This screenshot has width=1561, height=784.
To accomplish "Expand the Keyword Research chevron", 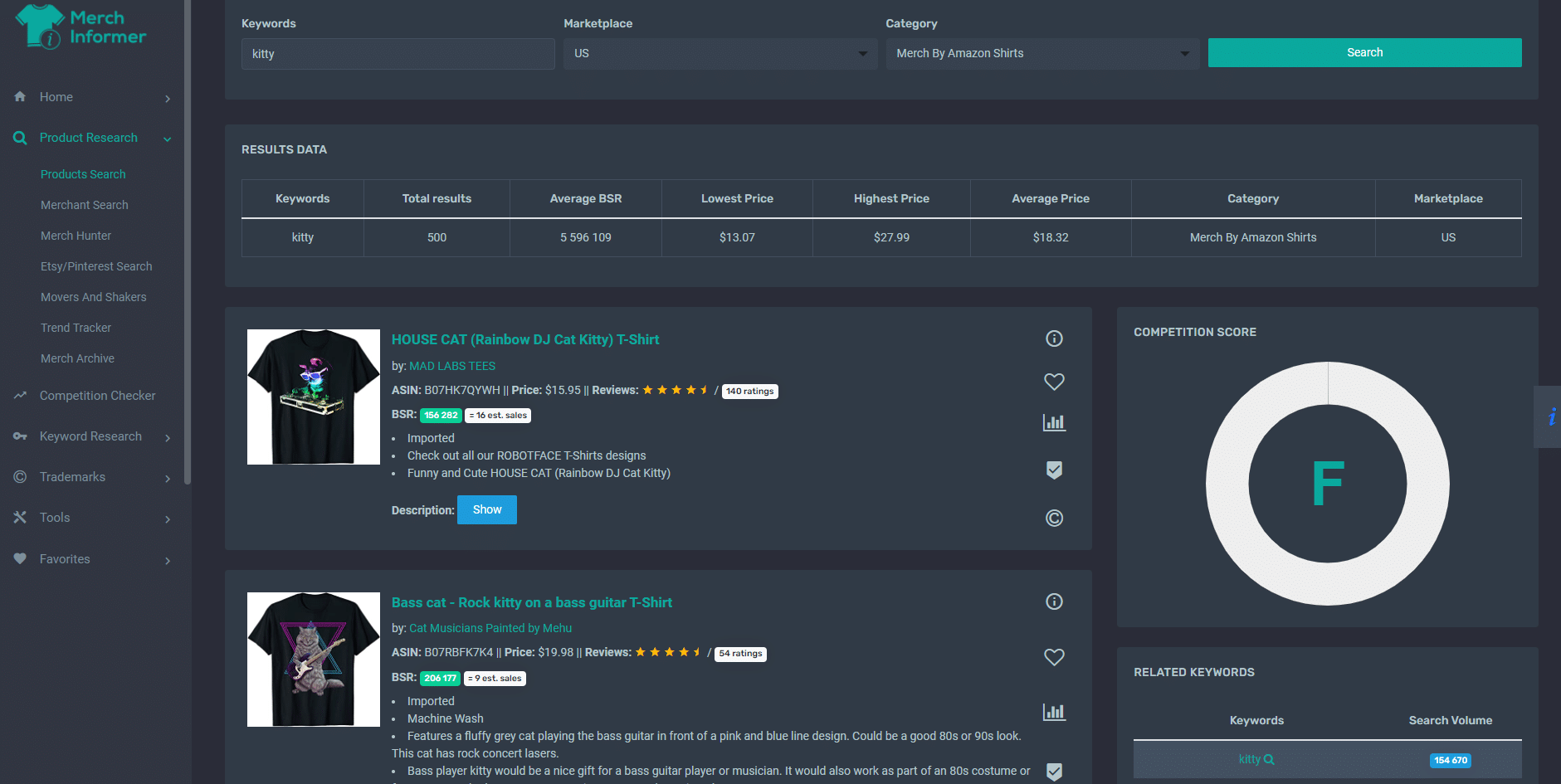I will coord(168,438).
